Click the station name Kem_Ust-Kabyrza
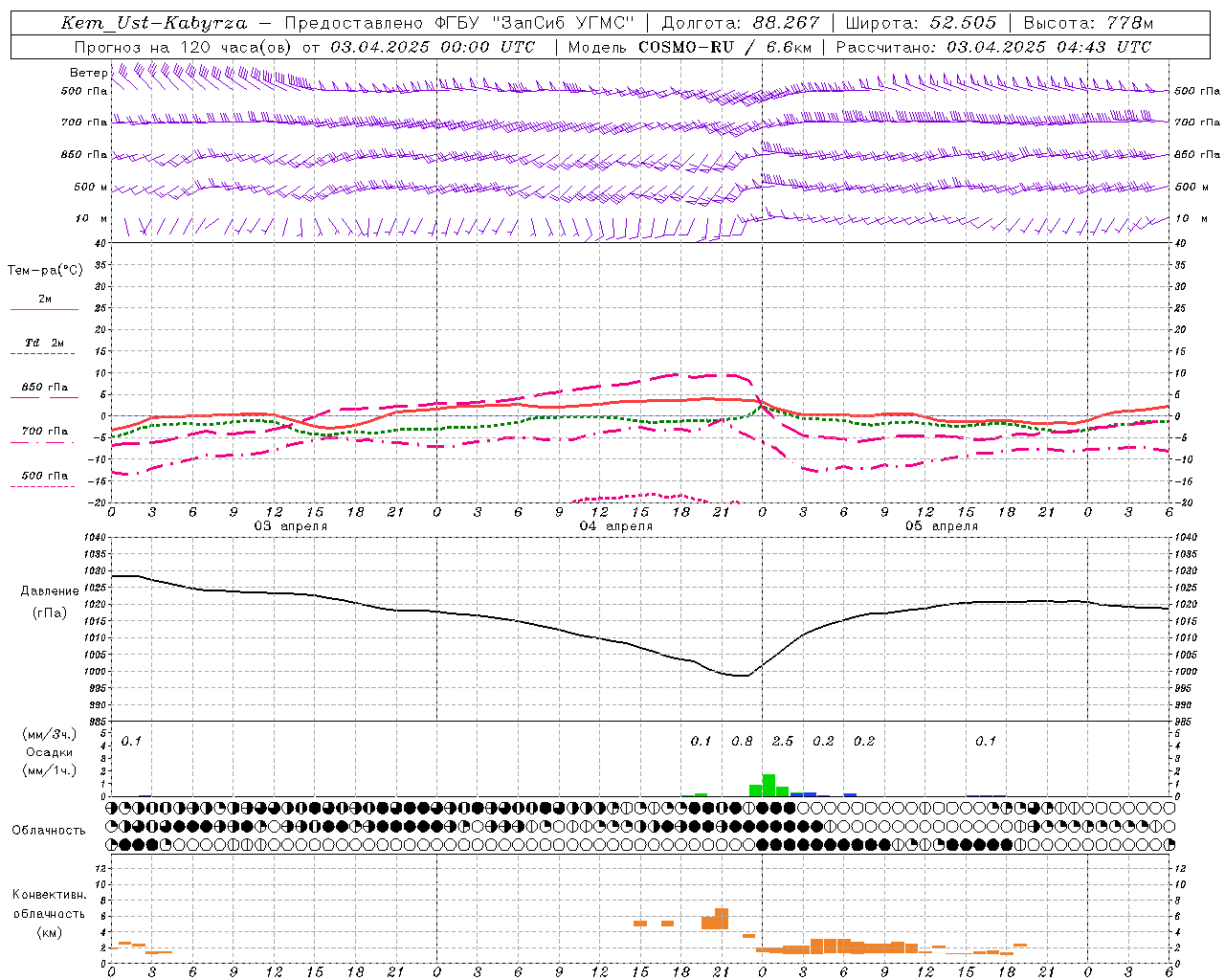This screenshot has height=980, width=1225. point(154,23)
